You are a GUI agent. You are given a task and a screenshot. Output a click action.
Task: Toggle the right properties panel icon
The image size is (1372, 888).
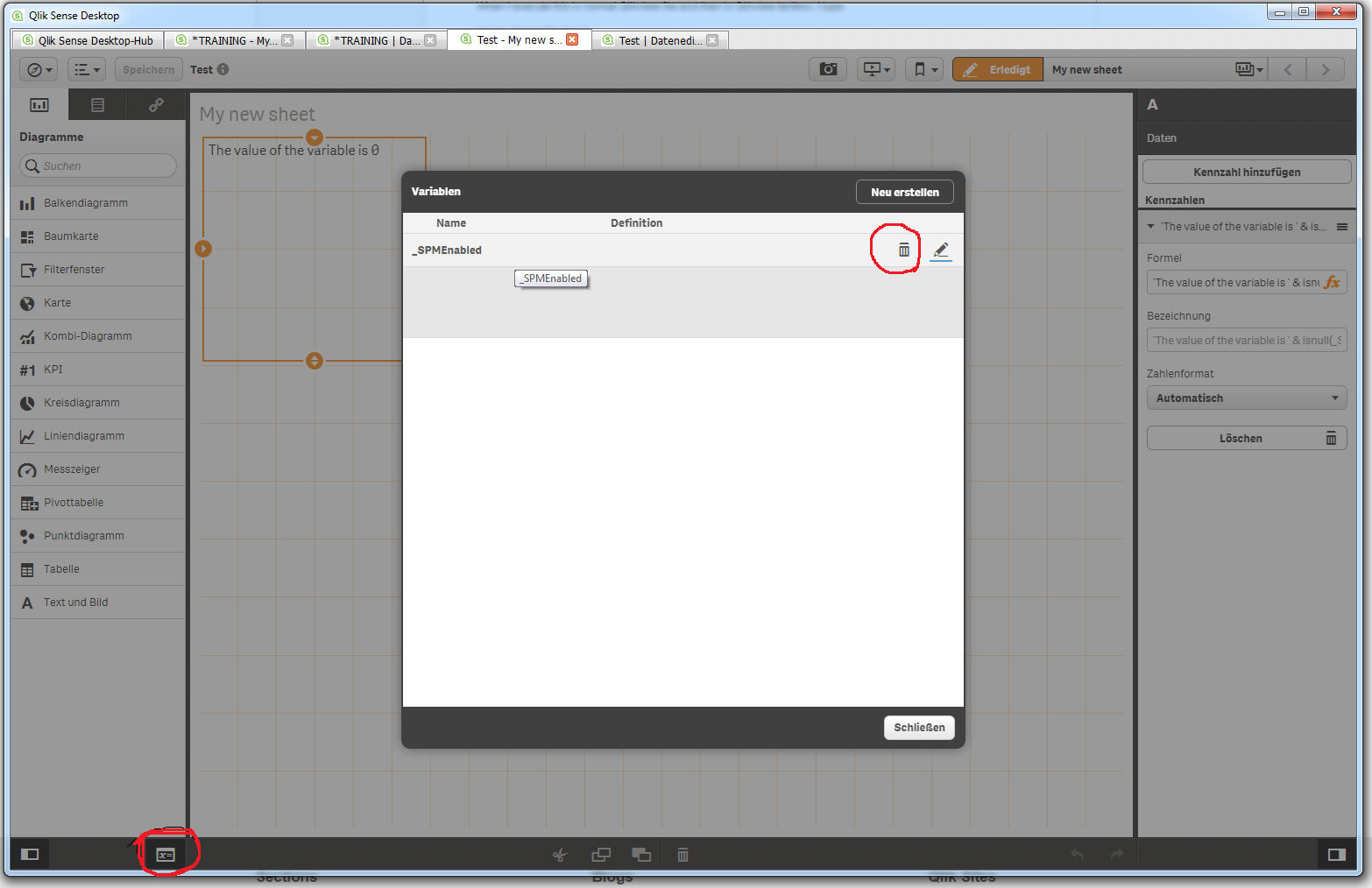point(1336,855)
